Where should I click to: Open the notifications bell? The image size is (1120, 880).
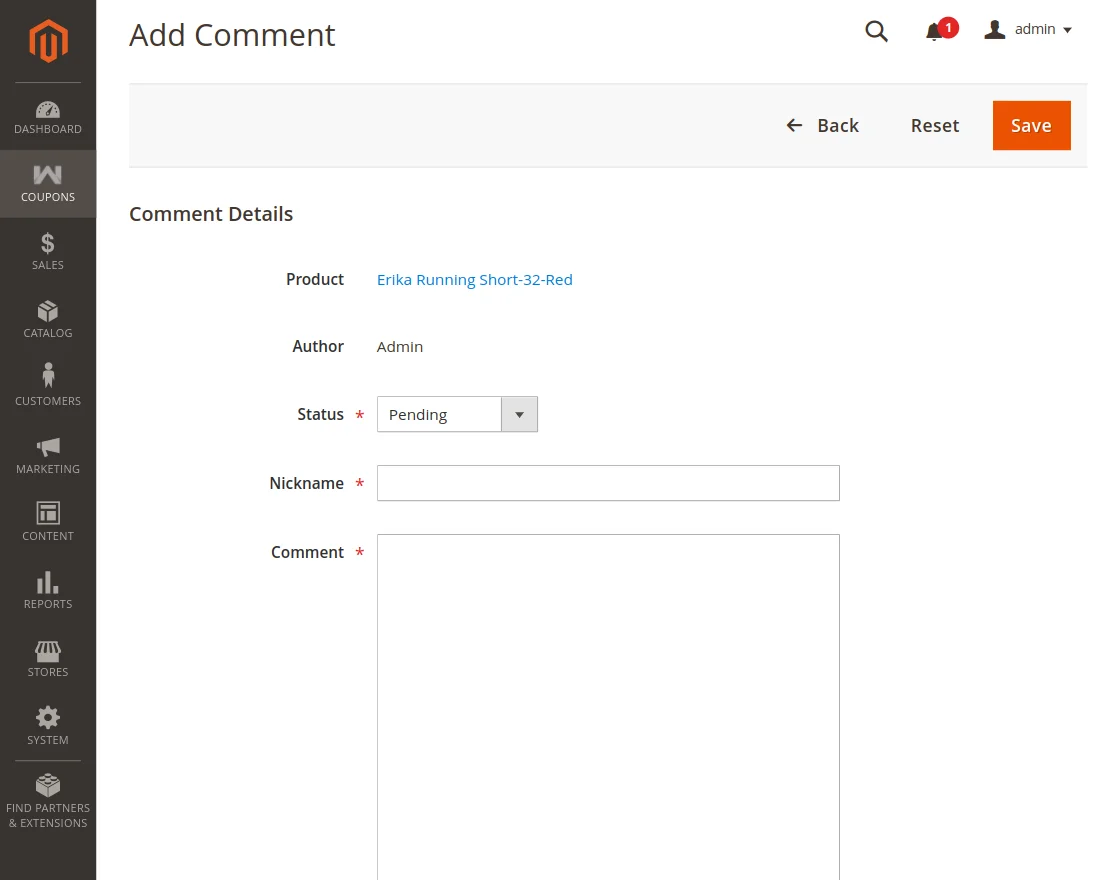935,31
